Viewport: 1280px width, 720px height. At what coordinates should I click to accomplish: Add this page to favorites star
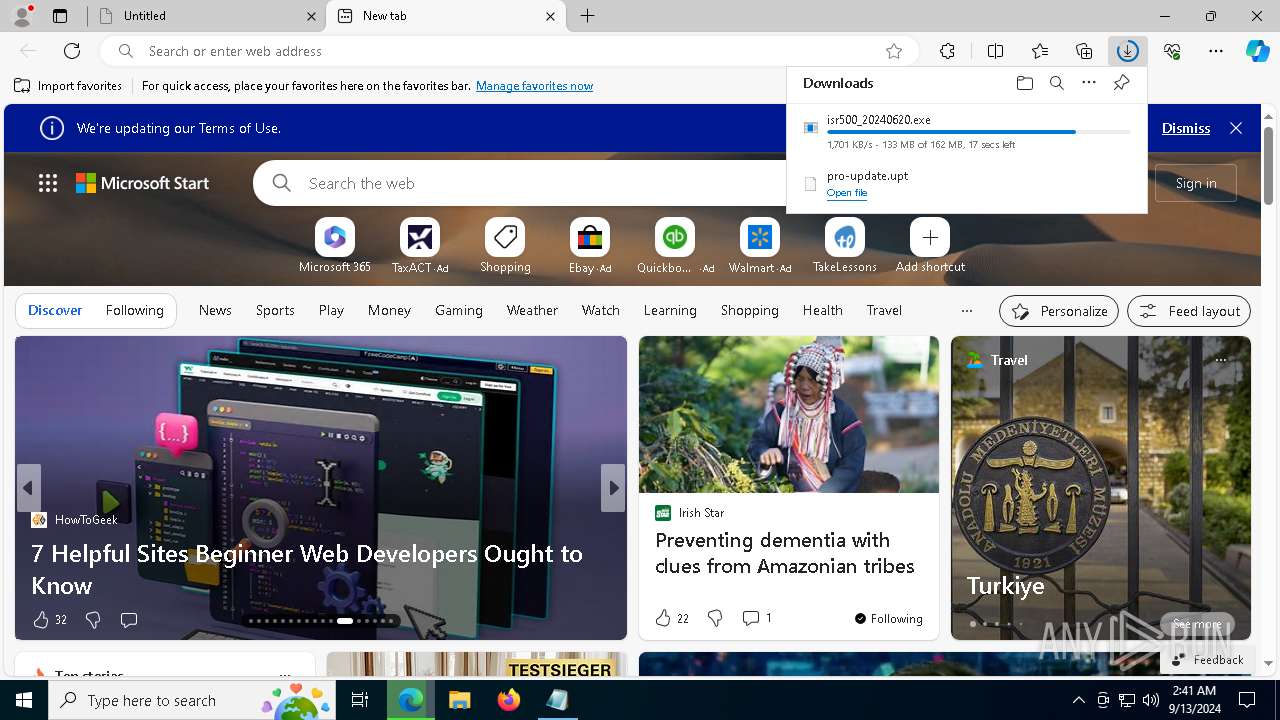click(x=894, y=51)
